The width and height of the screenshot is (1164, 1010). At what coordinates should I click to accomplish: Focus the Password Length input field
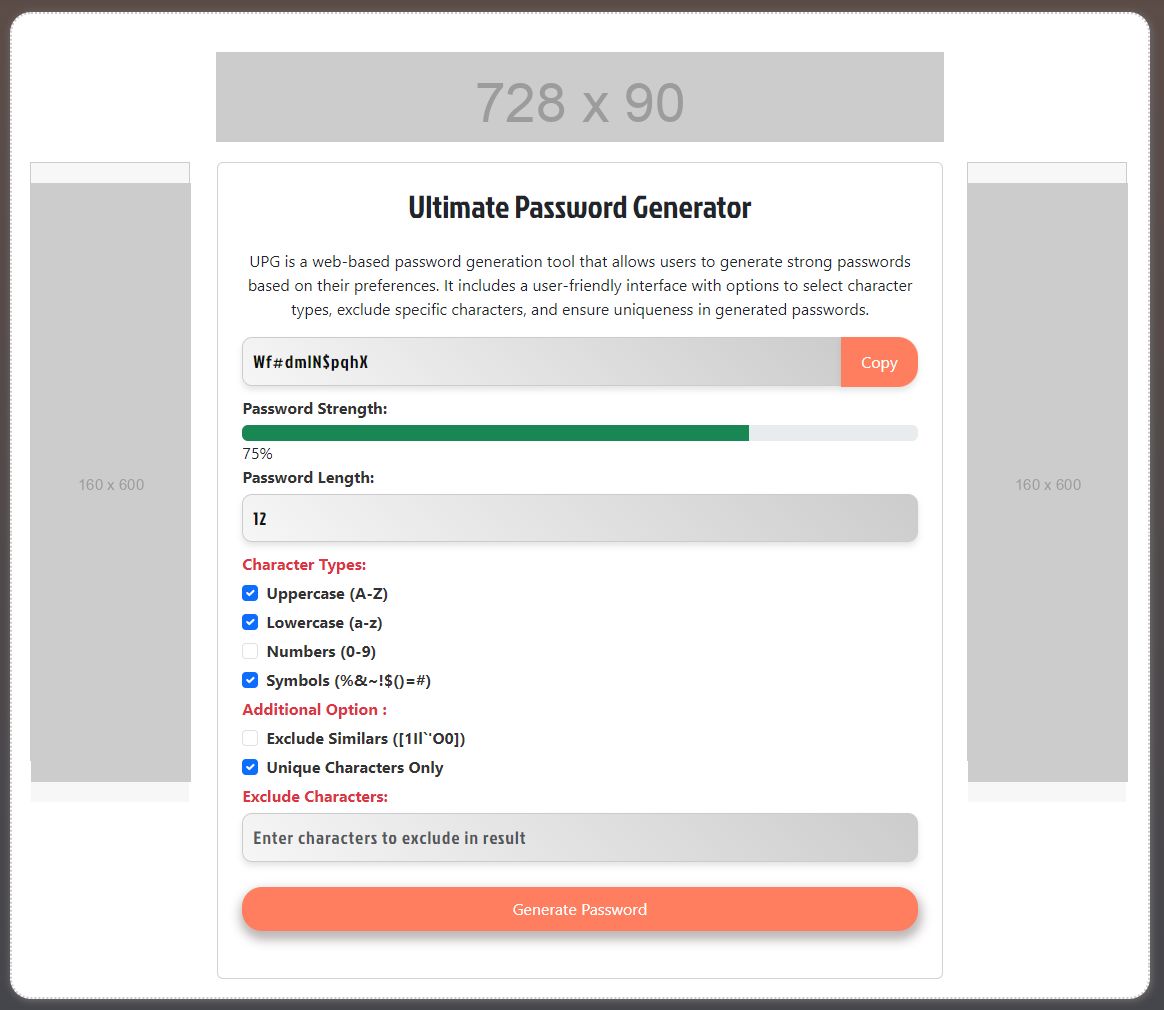click(x=579, y=518)
